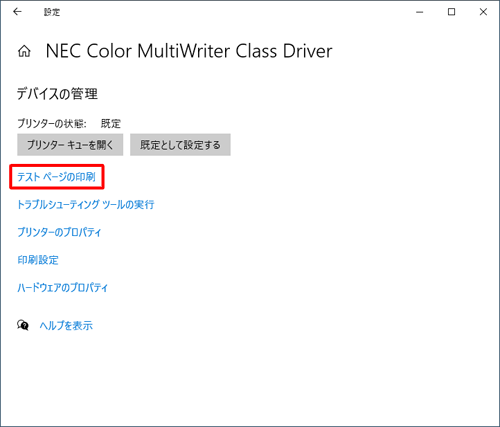Show help (ヘルプを表示) link
The width and height of the screenshot is (500, 427).
click(66, 325)
